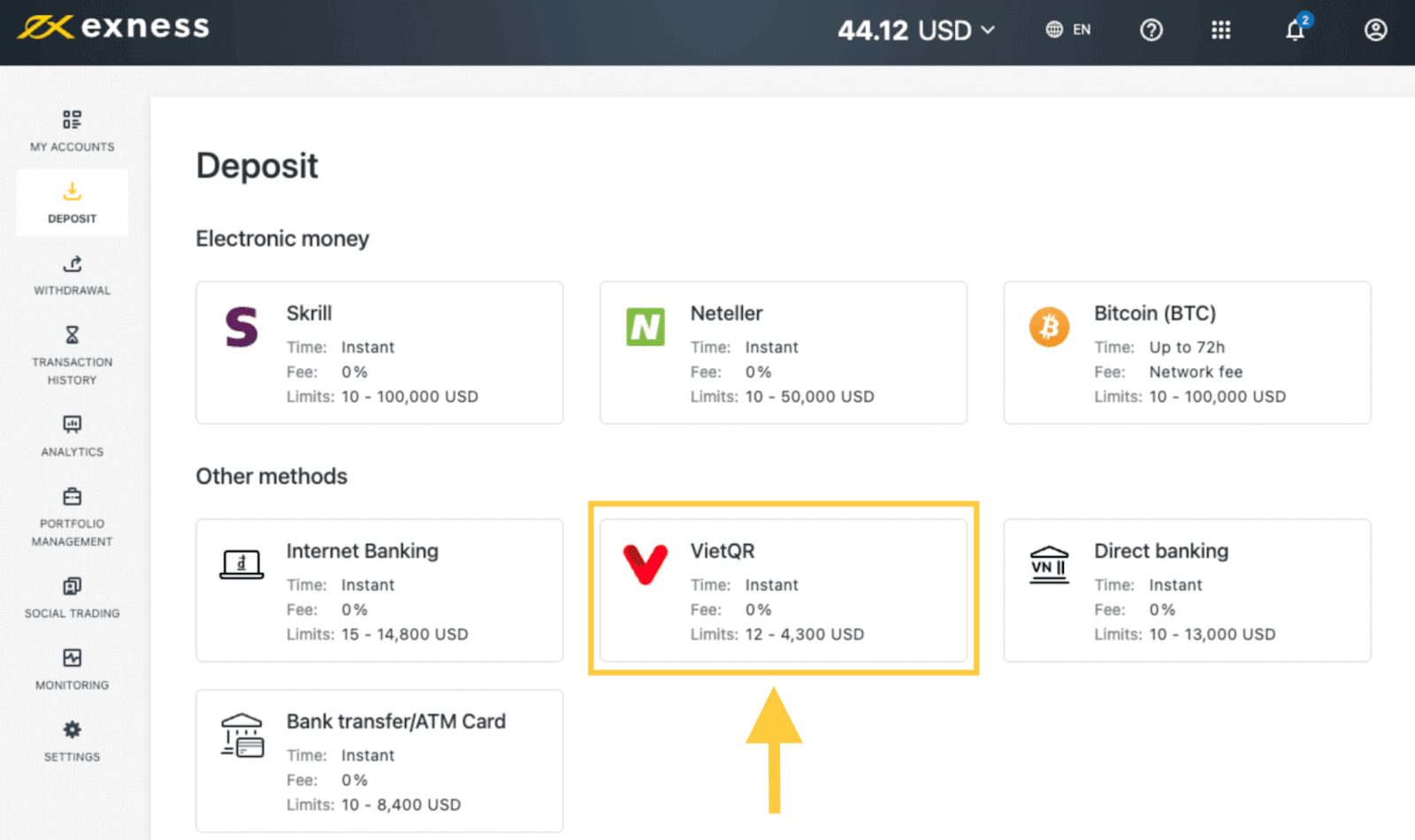This screenshot has height=840, width=1415.
Task: Choose Skrill deposit method title
Action: click(310, 313)
